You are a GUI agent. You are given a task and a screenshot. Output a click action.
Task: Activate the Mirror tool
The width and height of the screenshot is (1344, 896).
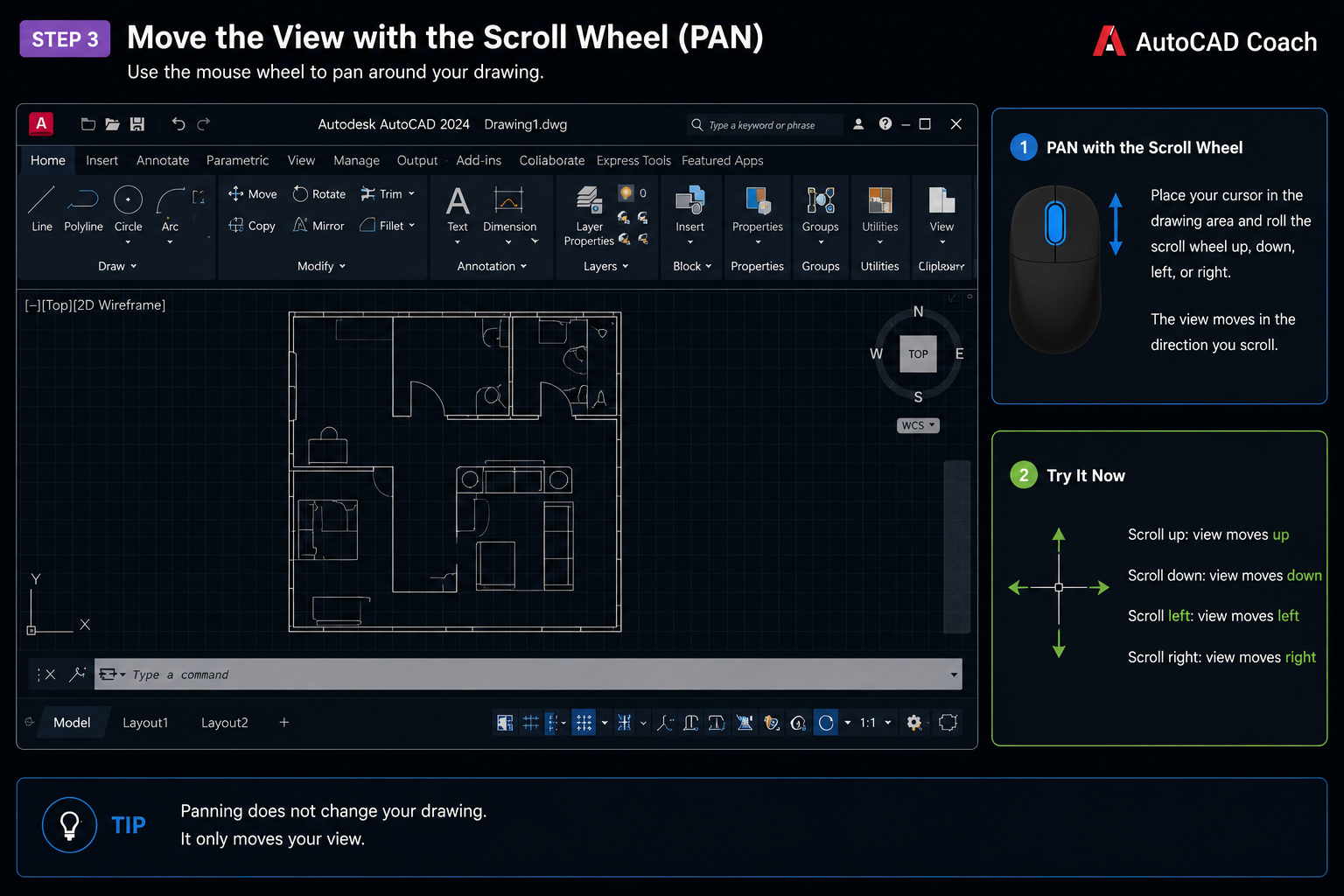(318, 225)
